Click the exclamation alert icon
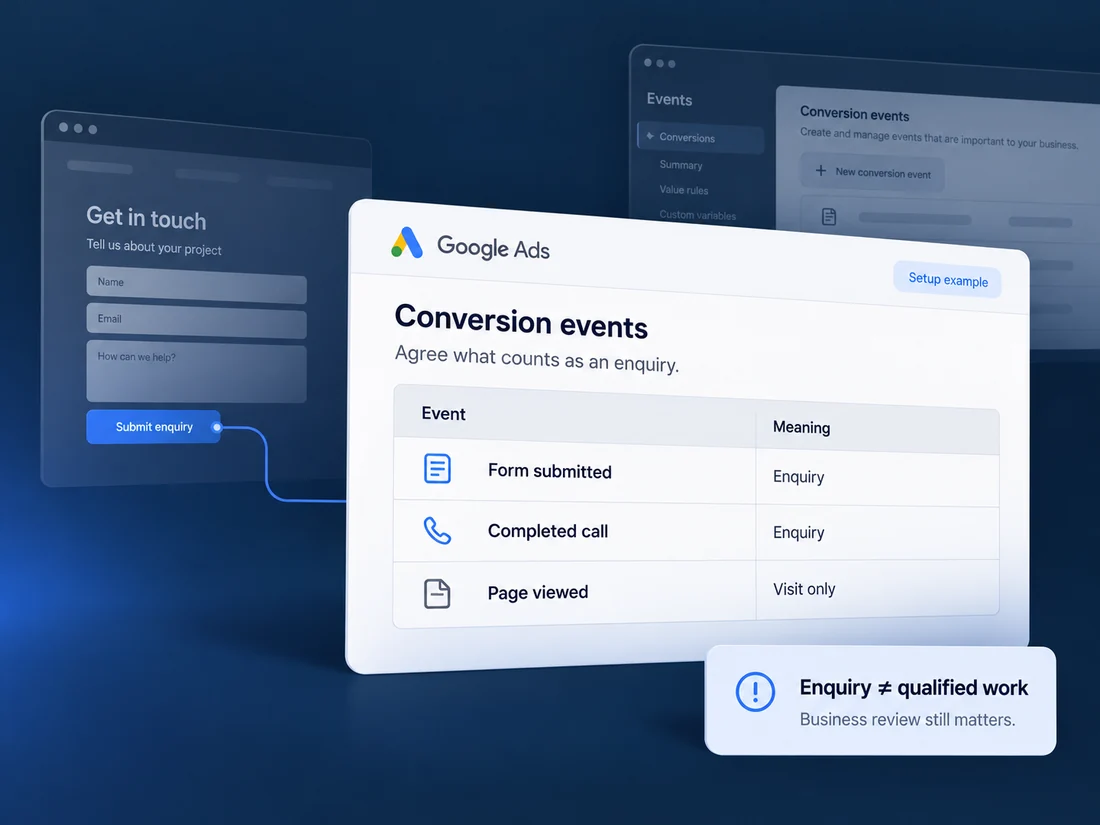The image size is (1100, 825). pos(755,692)
